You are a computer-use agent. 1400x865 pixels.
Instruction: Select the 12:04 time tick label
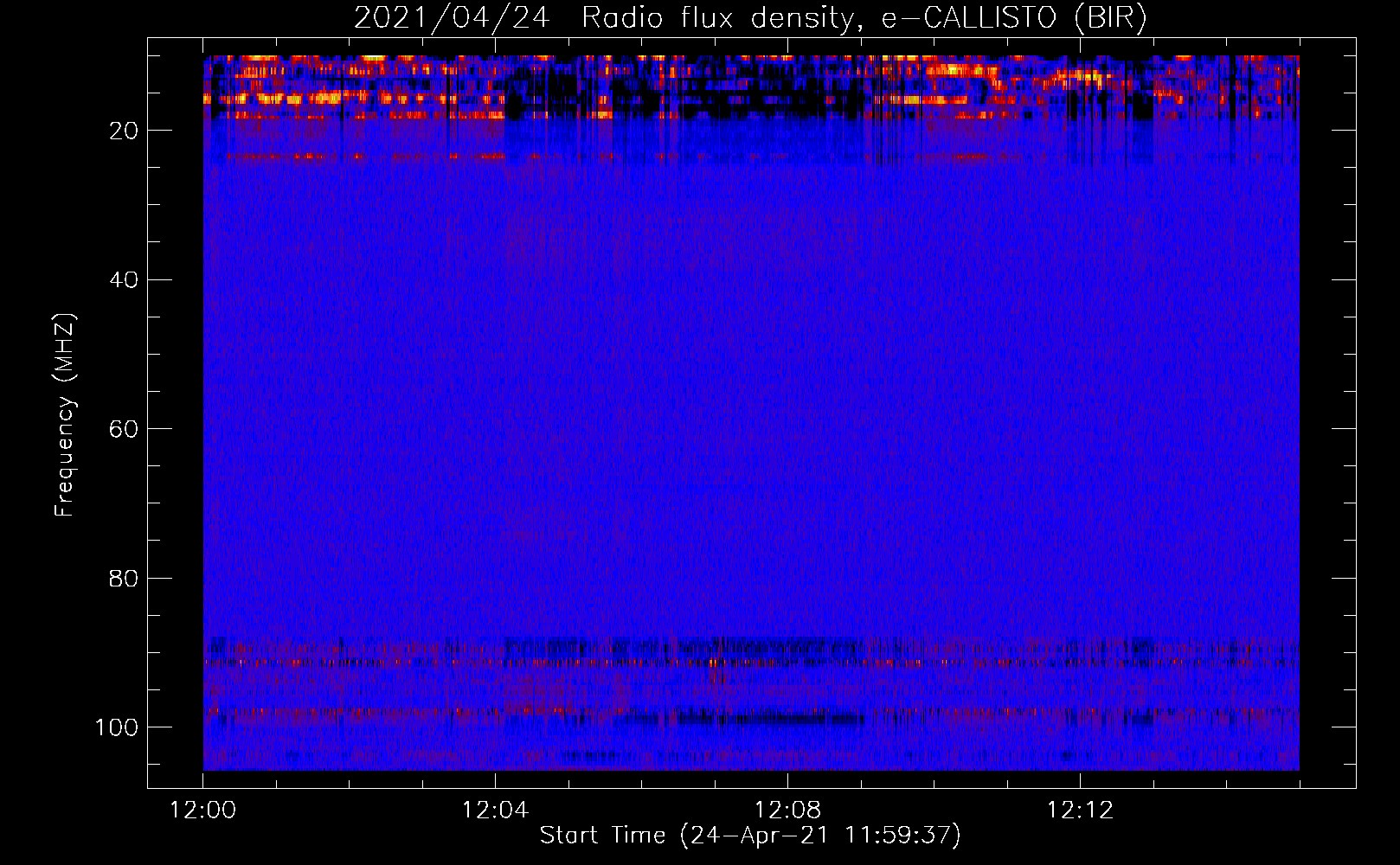[x=495, y=811]
